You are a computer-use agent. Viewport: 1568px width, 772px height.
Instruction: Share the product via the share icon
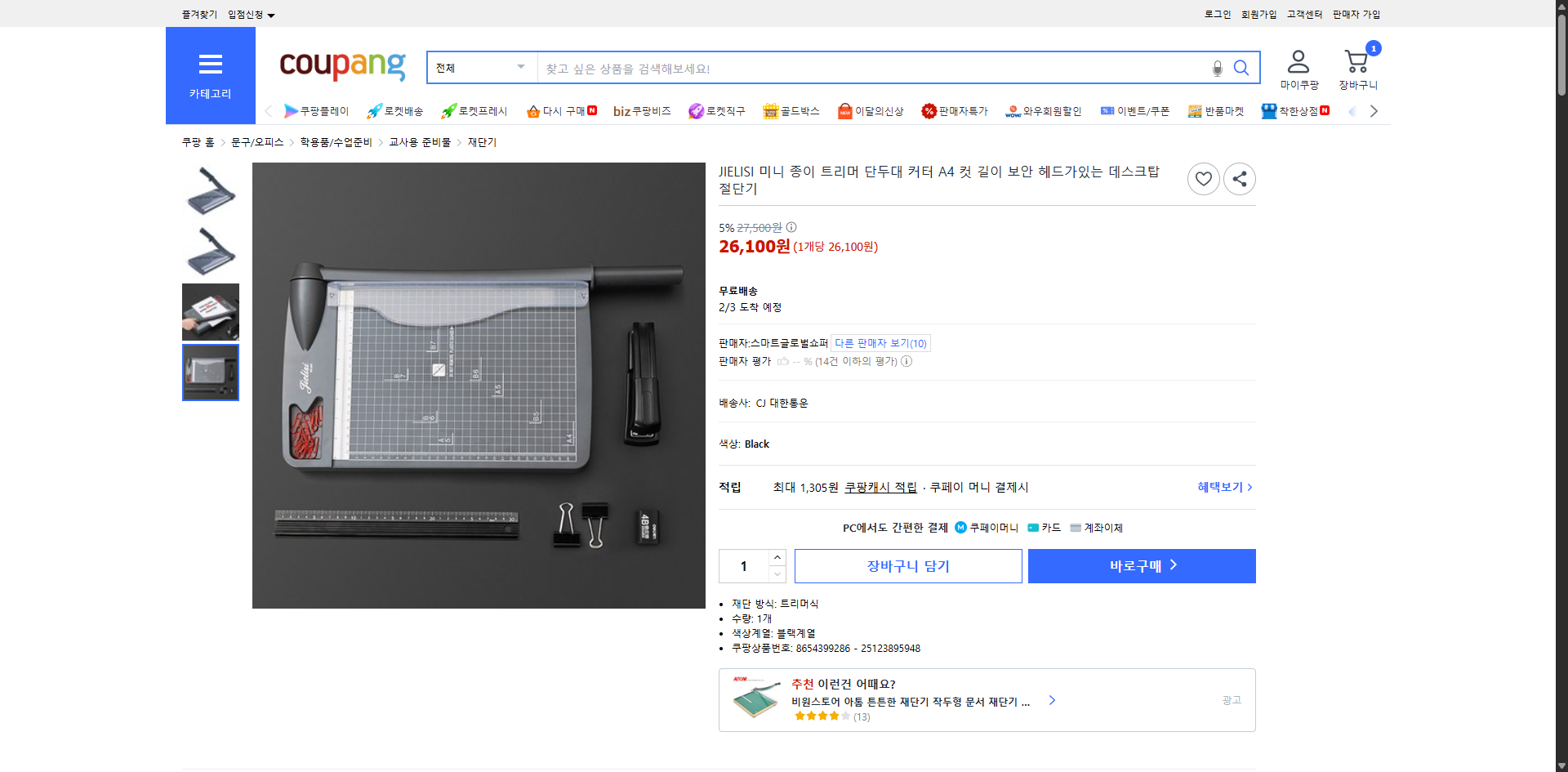point(1239,178)
